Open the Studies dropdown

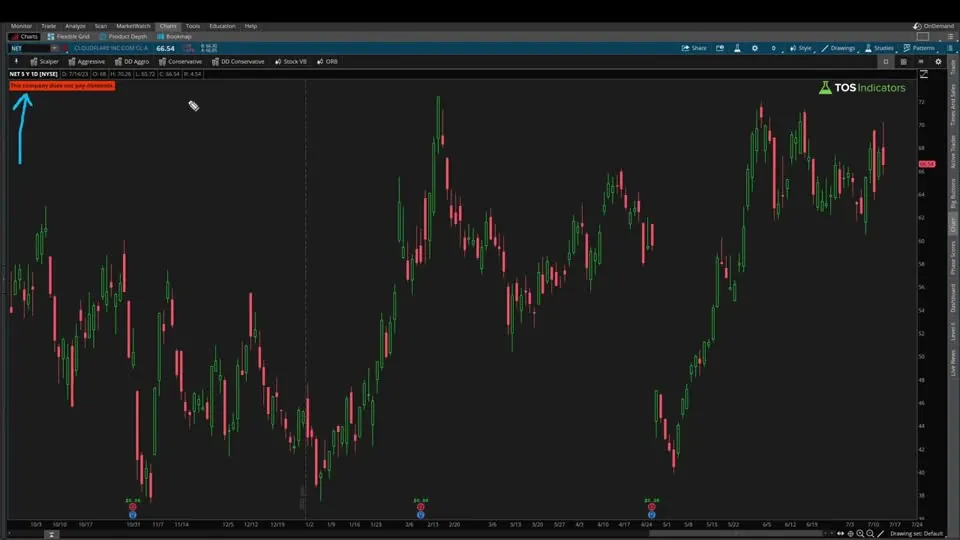coord(879,48)
